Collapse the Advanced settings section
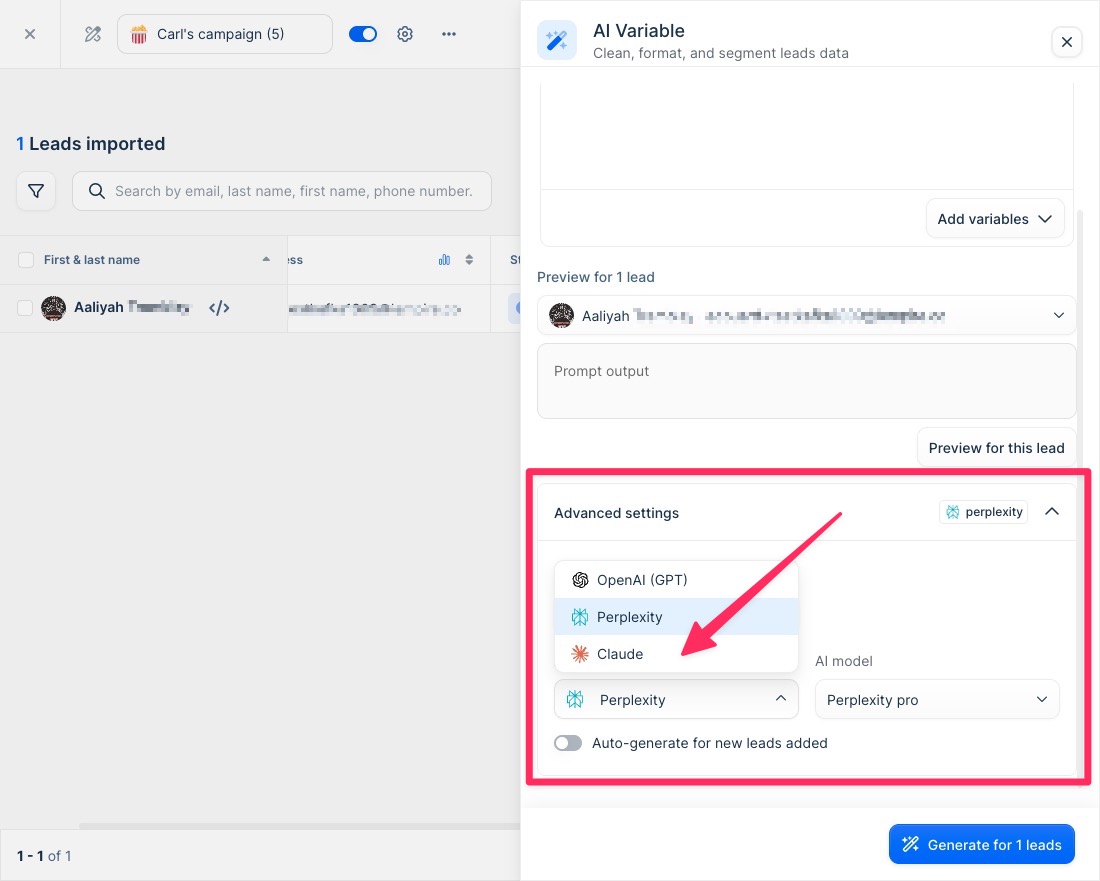1100x881 pixels. 1051,512
